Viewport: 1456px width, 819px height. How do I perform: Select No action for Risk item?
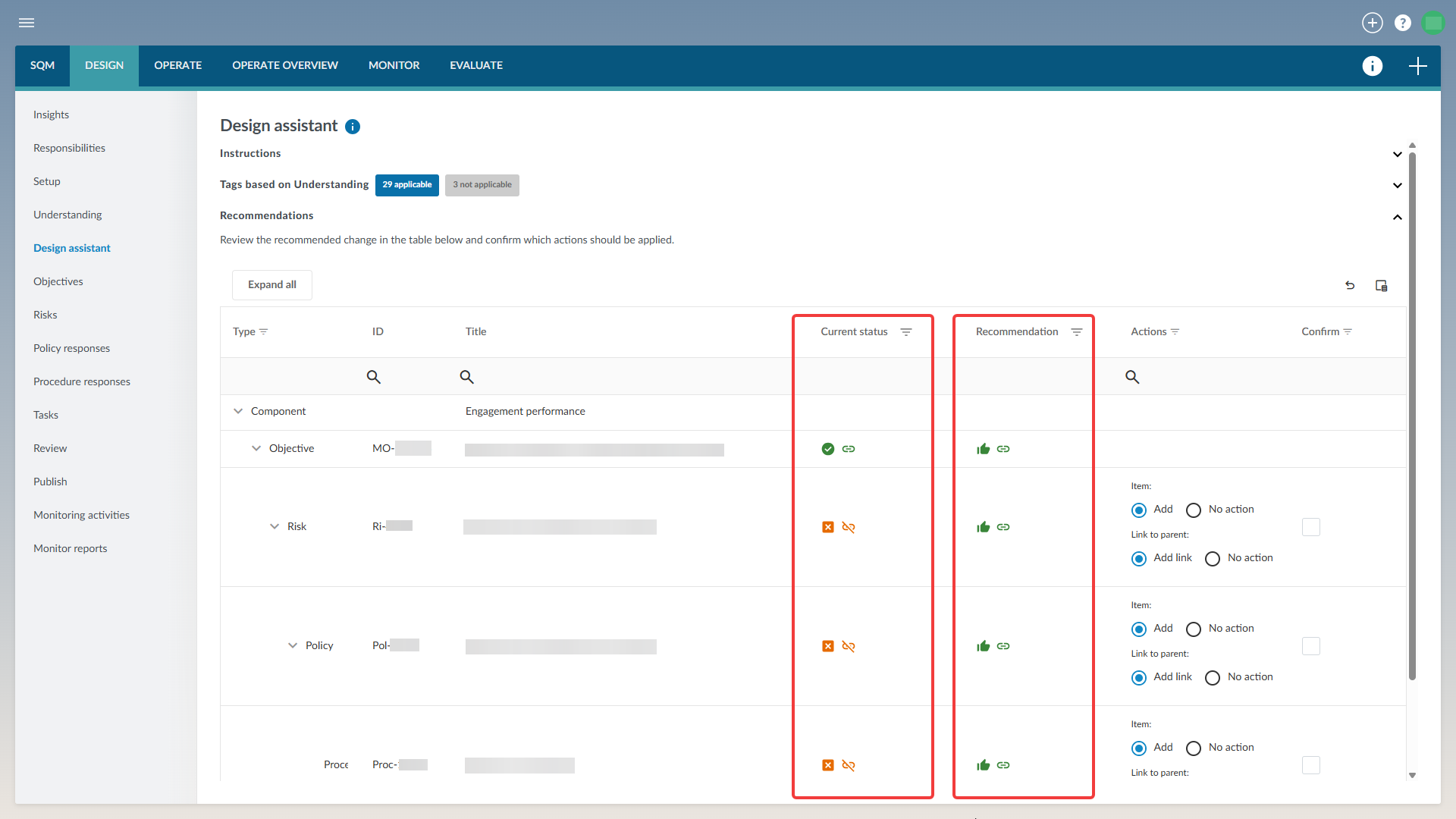coord(1194,510)
